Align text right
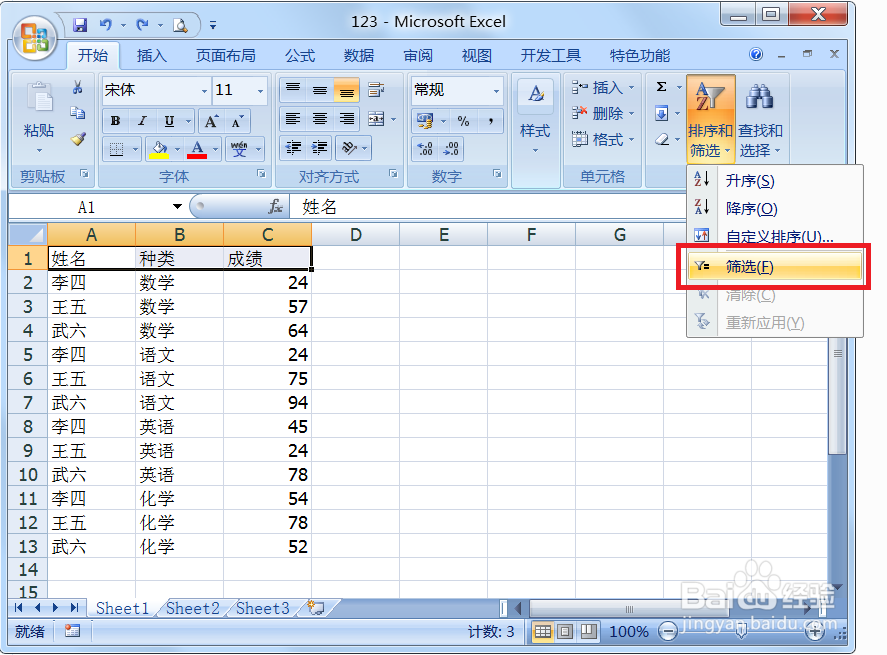 point(347,119)
